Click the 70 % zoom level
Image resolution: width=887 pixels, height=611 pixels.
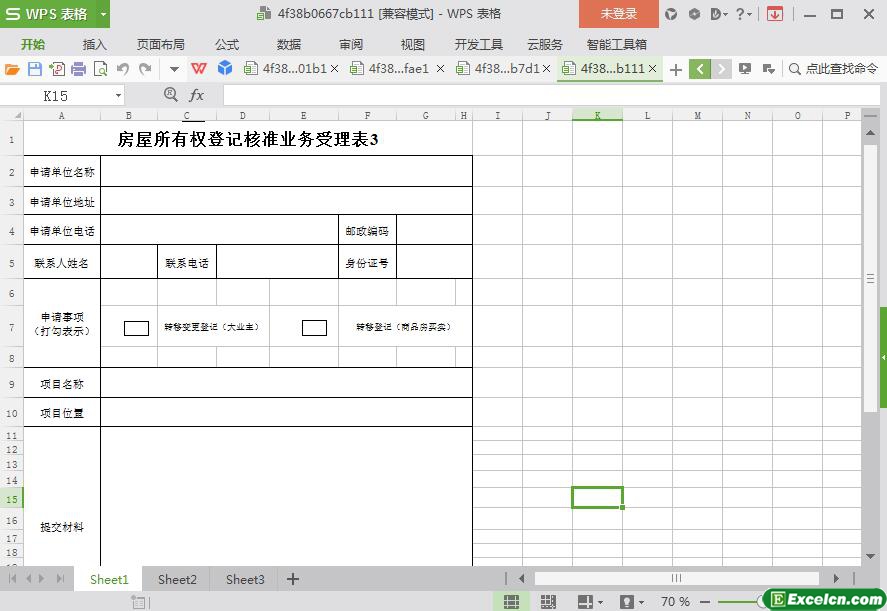675,602
